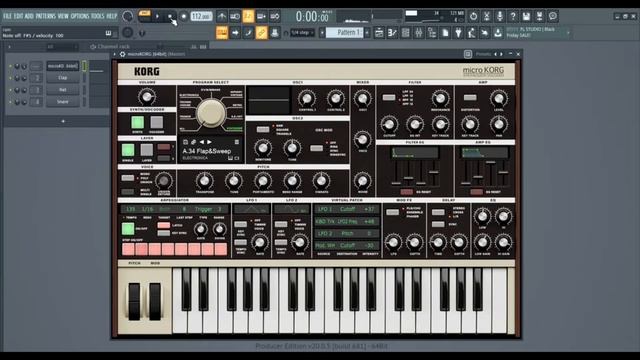
Task: Toggle the countdown before recording icon
Action: pos(248,16)
